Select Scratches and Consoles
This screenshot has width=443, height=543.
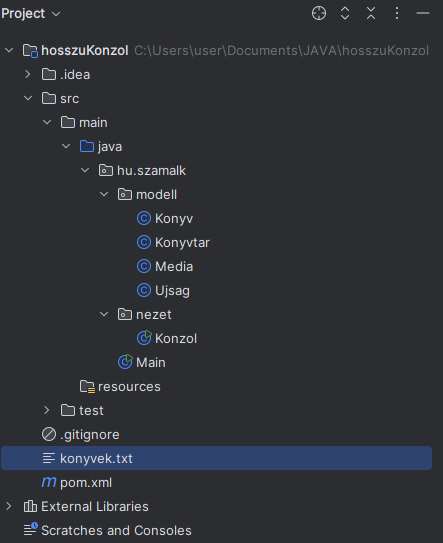116,530
